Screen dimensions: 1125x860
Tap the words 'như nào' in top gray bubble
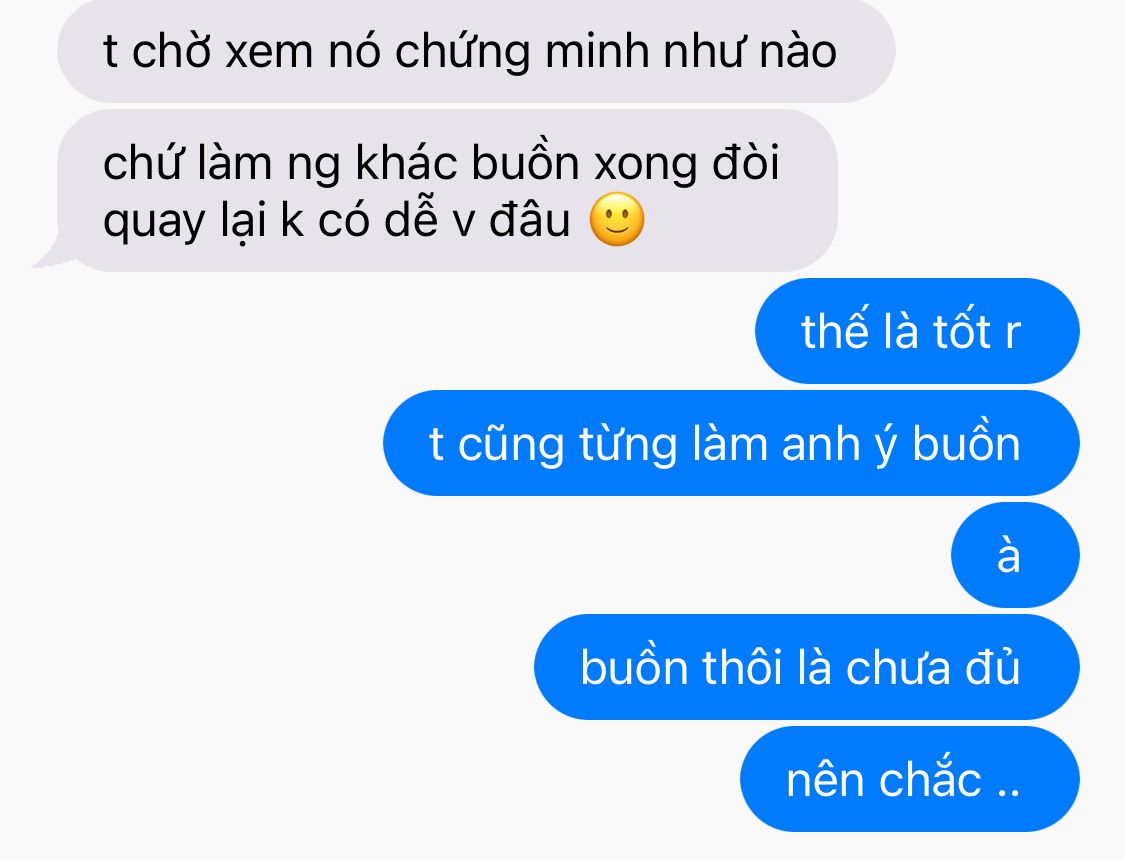pyautogui.click(x=750, y=52)
